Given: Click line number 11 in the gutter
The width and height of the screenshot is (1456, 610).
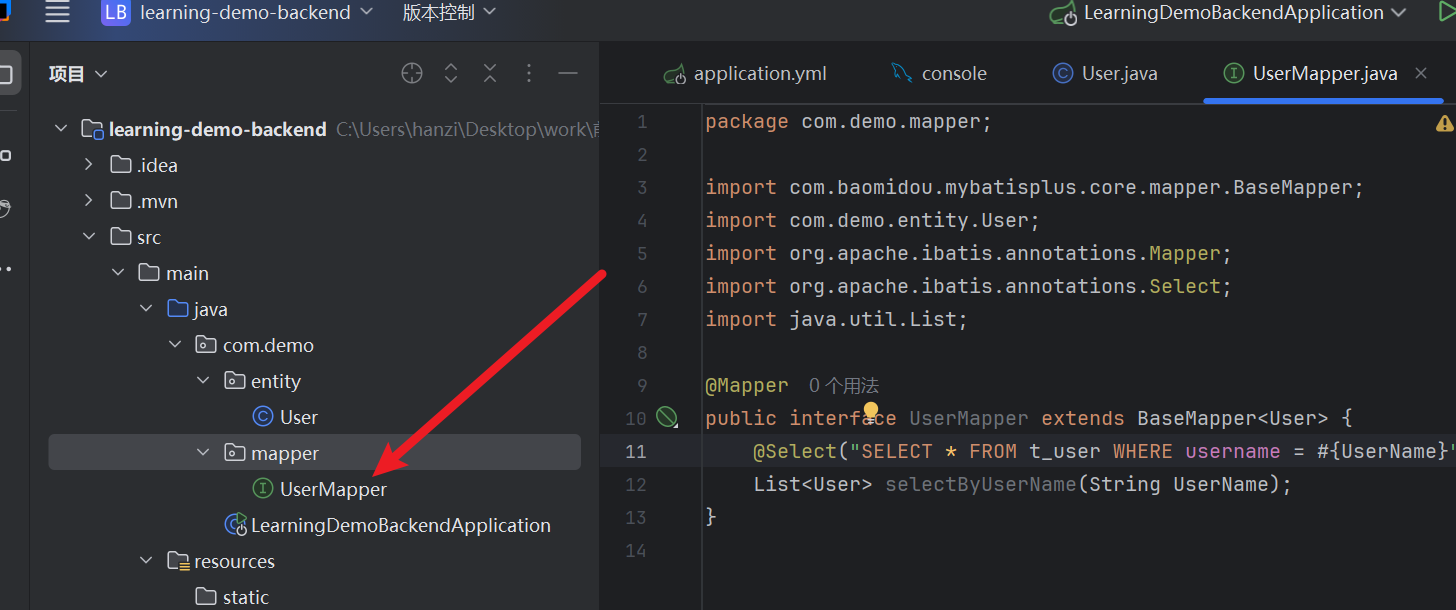Looking at the screenshot, I should click(636, 451).
